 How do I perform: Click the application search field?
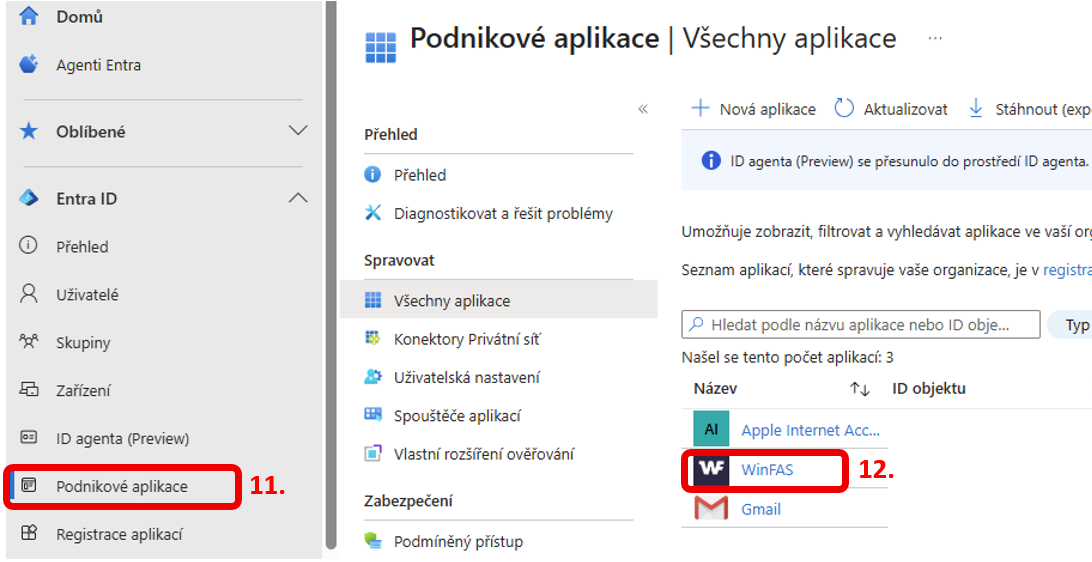coord(860,325)
